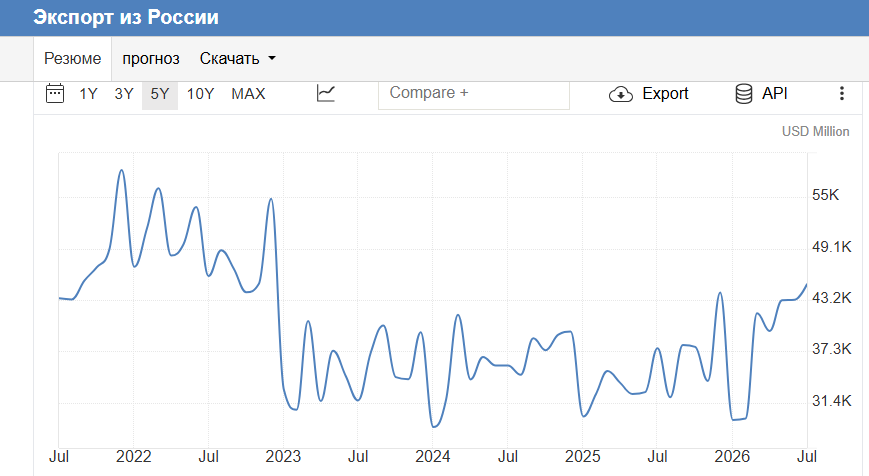
Task: Open the calendar date range picker
Action: click(55, 94)
